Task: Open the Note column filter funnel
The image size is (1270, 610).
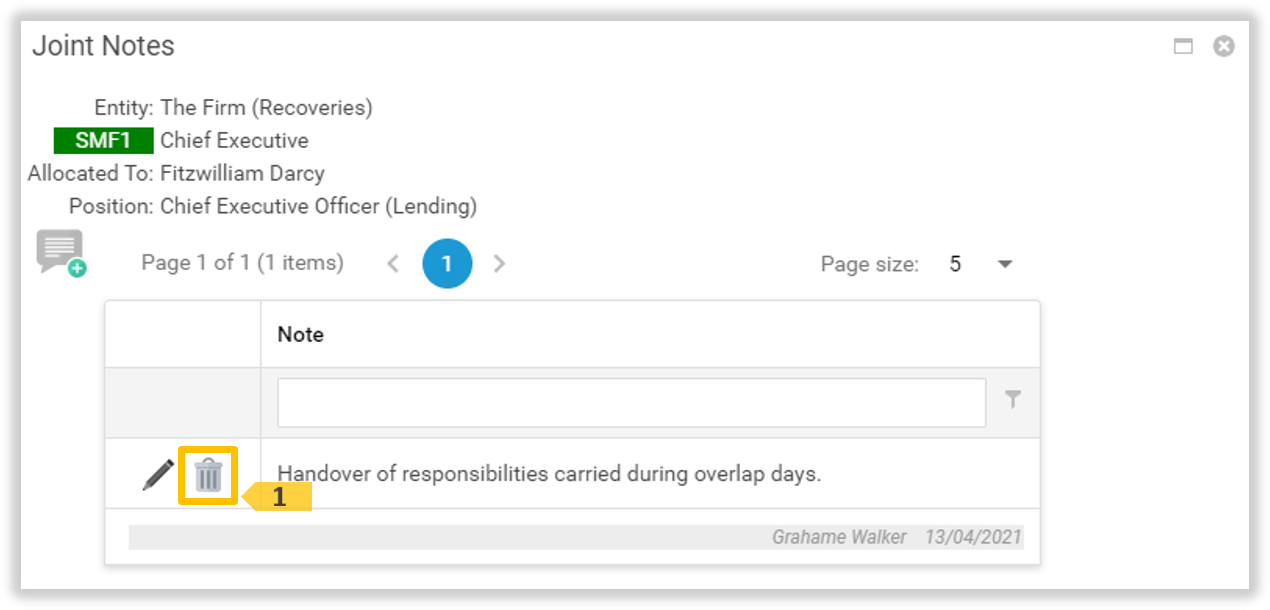Action: point(1013,400)
